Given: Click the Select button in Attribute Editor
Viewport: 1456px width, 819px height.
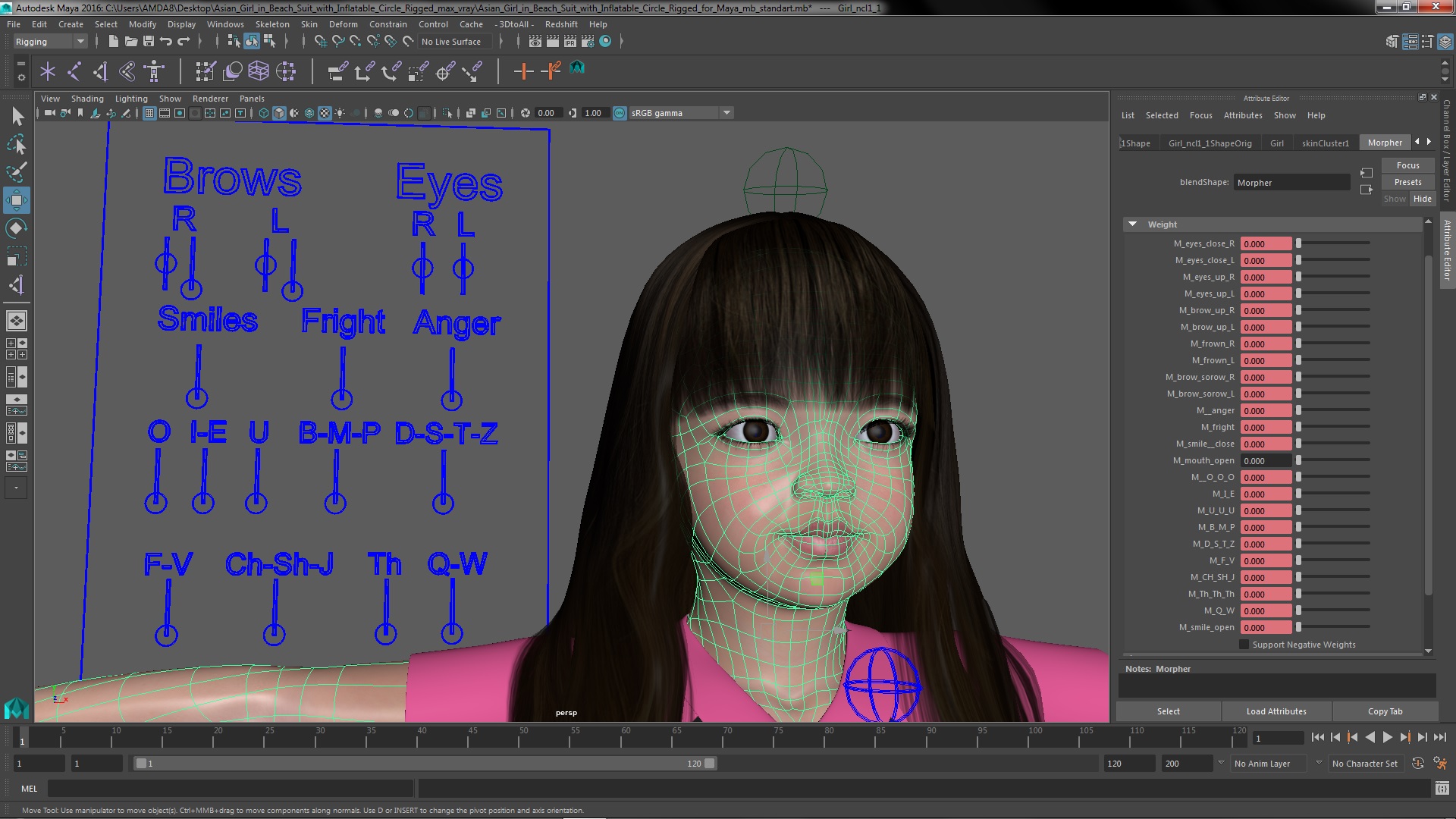Looking at the screenshot, I should coord(1168,711).
